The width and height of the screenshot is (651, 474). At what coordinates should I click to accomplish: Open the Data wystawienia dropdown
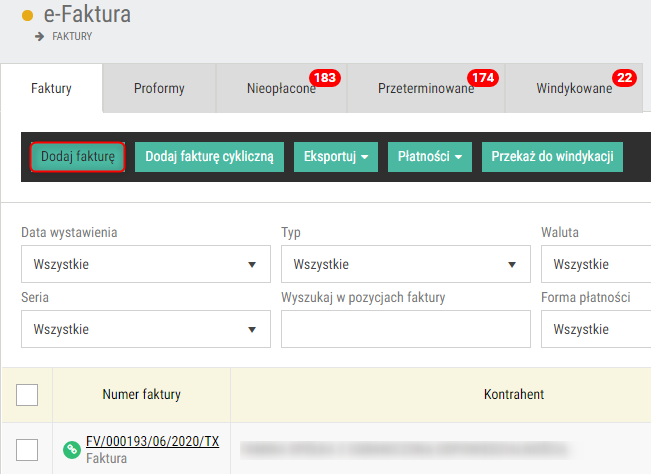coord(146,264)
